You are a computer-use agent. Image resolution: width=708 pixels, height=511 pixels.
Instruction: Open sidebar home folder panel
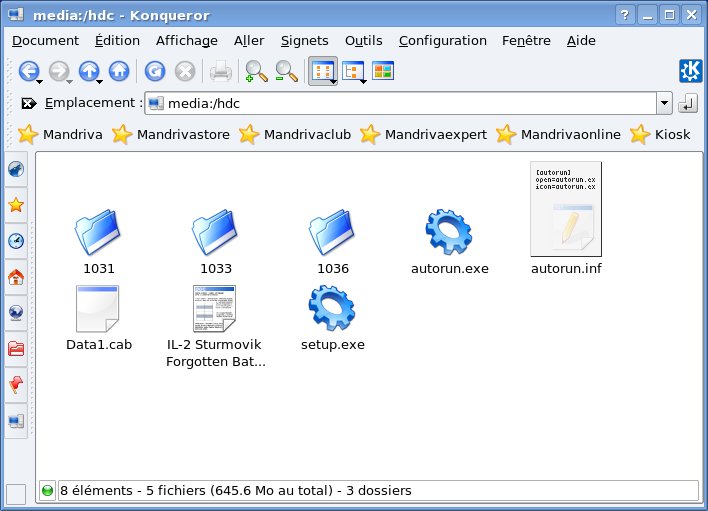[16, 277]
